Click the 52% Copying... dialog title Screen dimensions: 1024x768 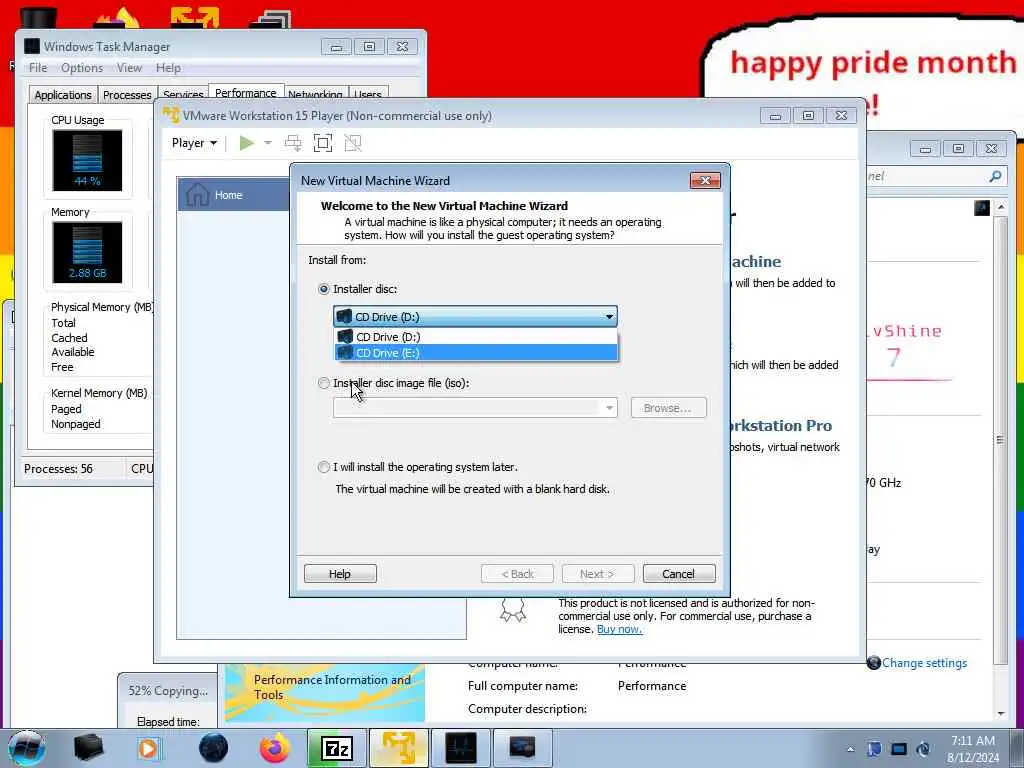pos(168,690)
